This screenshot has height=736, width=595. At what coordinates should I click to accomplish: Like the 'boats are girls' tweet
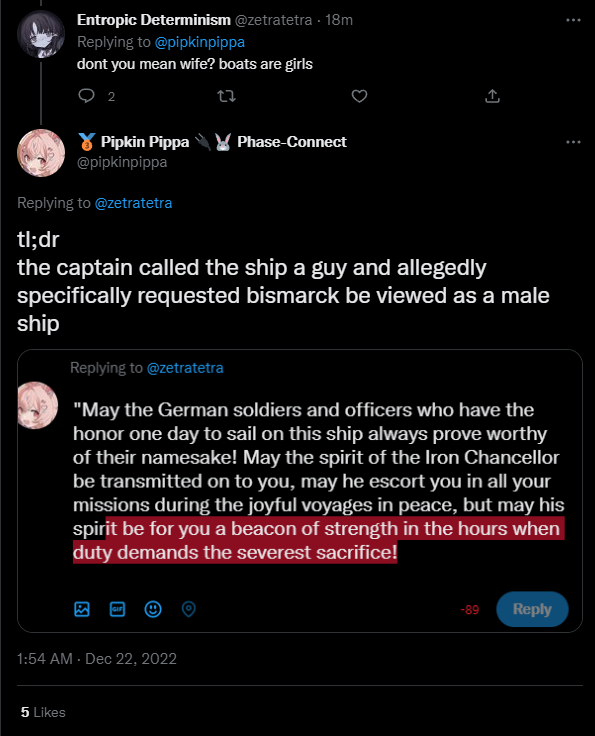pyautogui.click(x=359, y=96)
